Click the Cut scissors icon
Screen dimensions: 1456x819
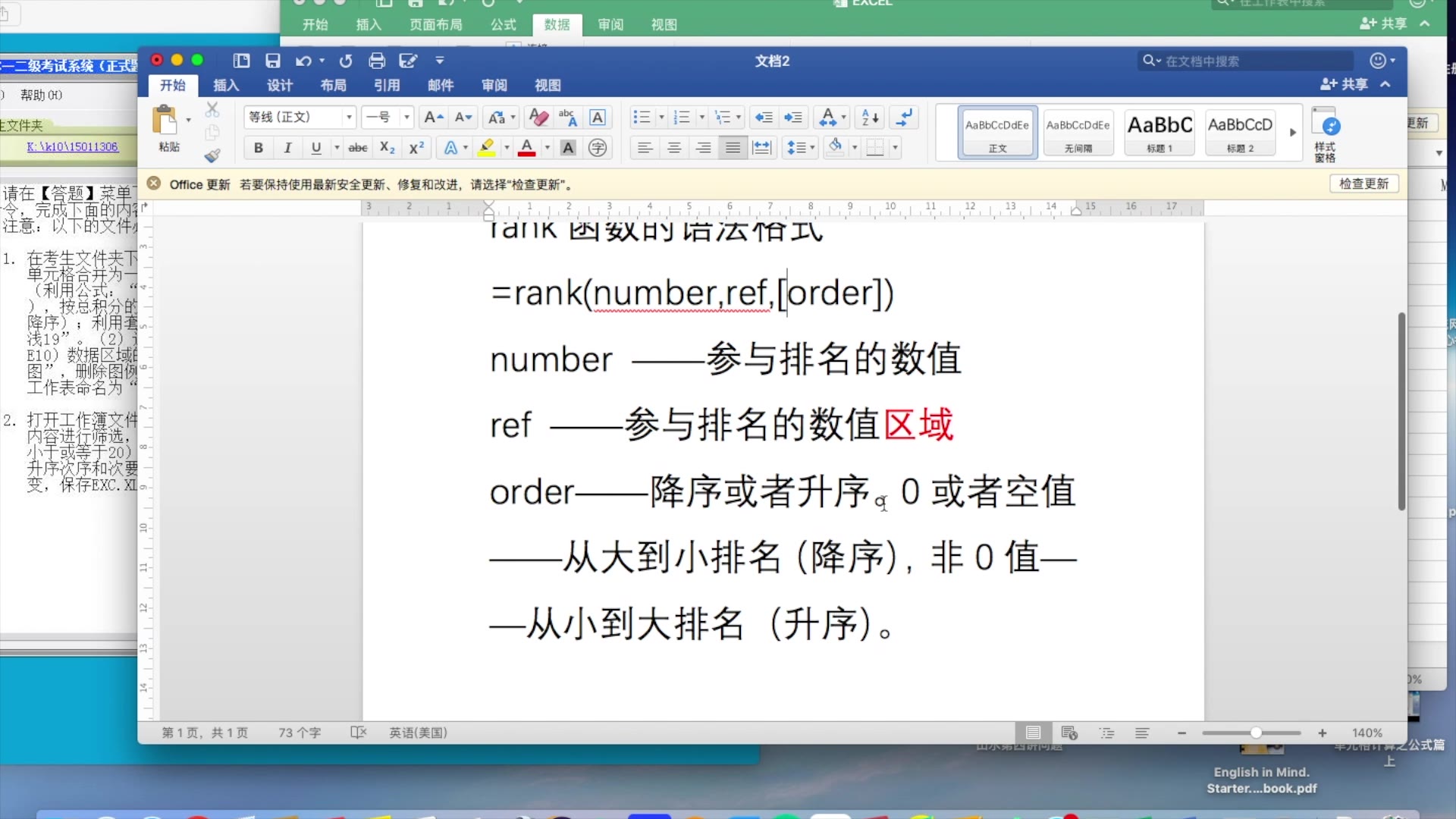tap(212, 111)
